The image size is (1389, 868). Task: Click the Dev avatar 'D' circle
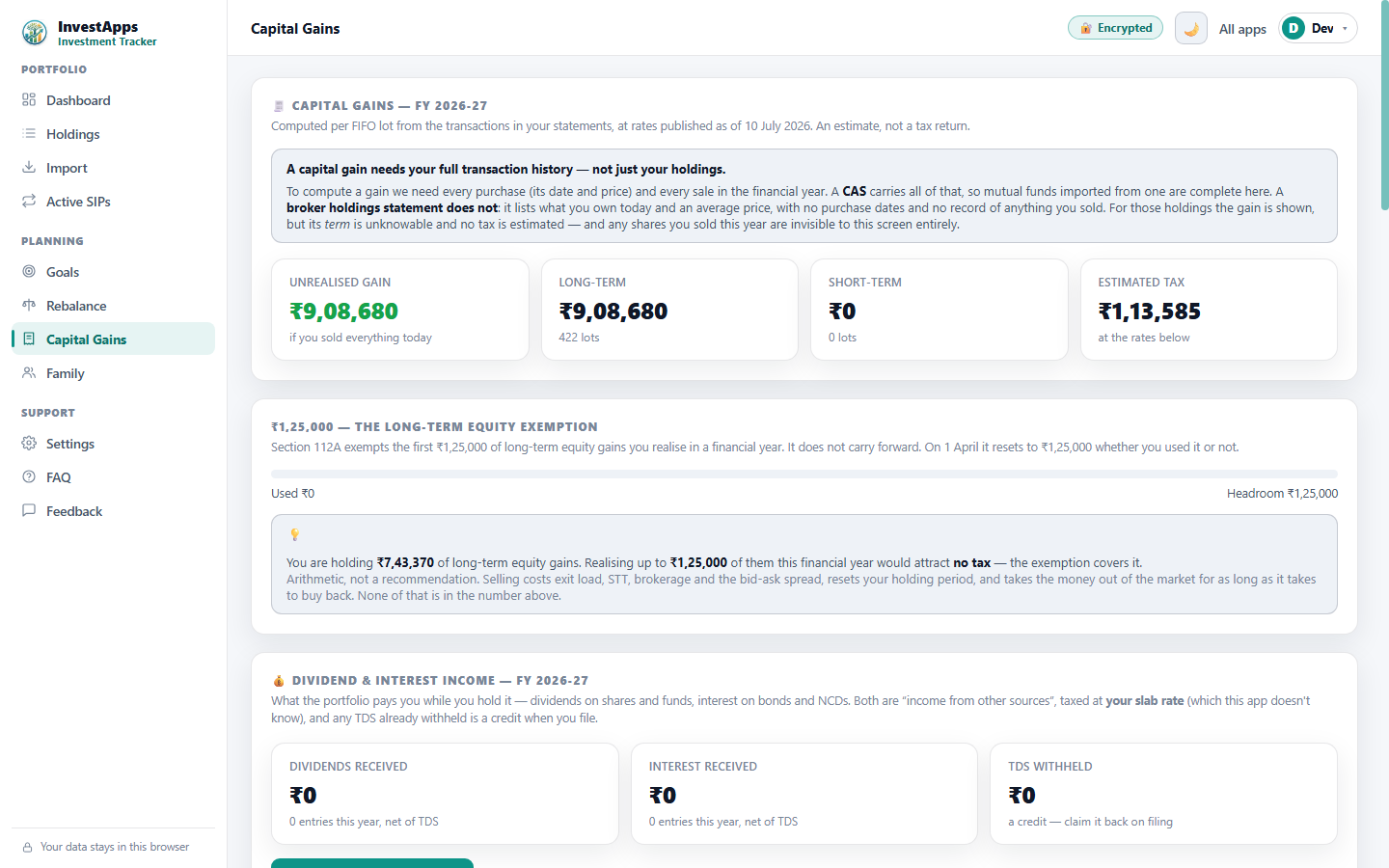tap(1294, 28)
